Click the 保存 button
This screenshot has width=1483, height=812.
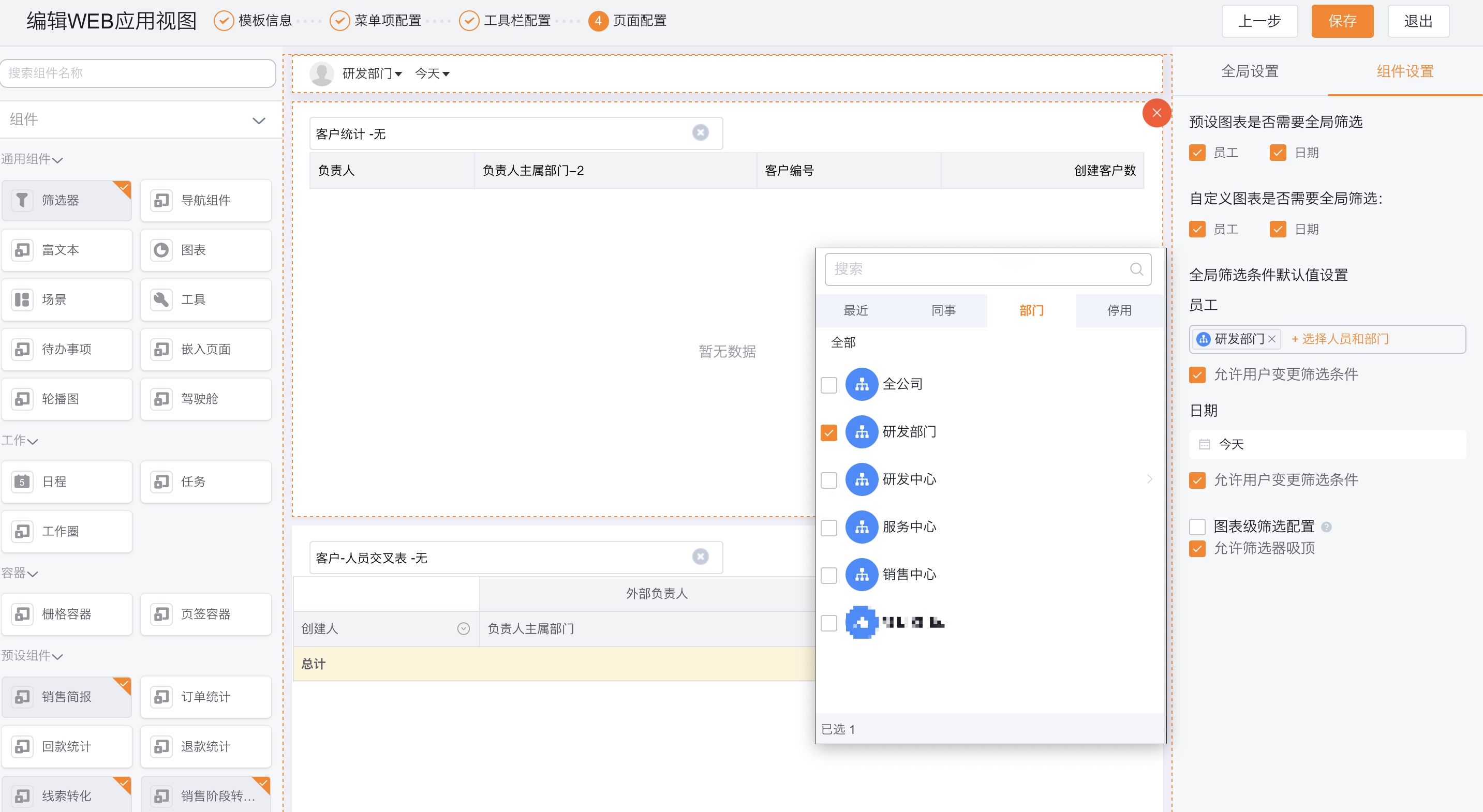tap(1342, 21)
